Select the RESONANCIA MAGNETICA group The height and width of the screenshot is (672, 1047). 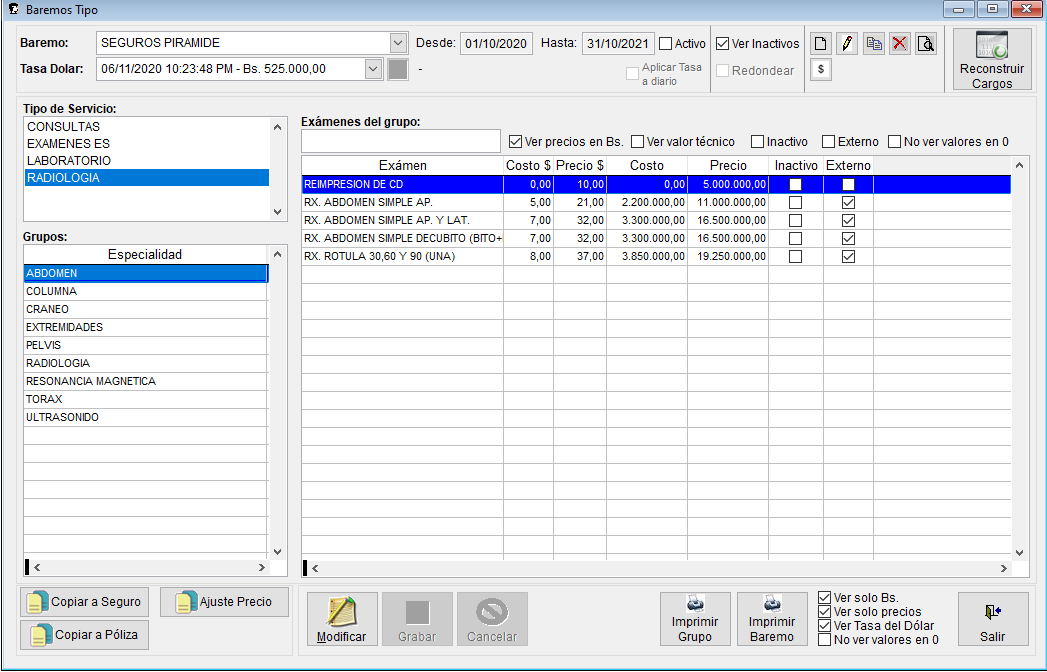pos(146,381)
